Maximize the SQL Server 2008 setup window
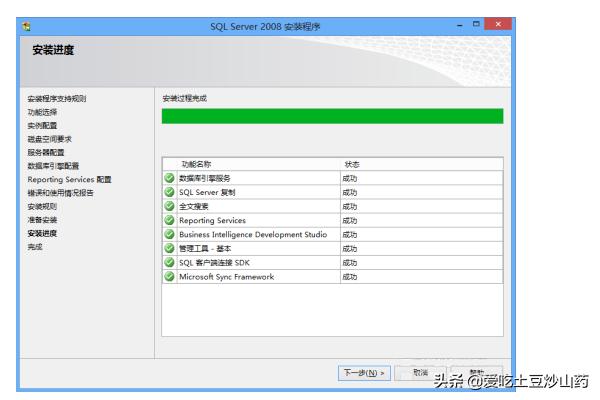600x400 pixels. [476, 24]
